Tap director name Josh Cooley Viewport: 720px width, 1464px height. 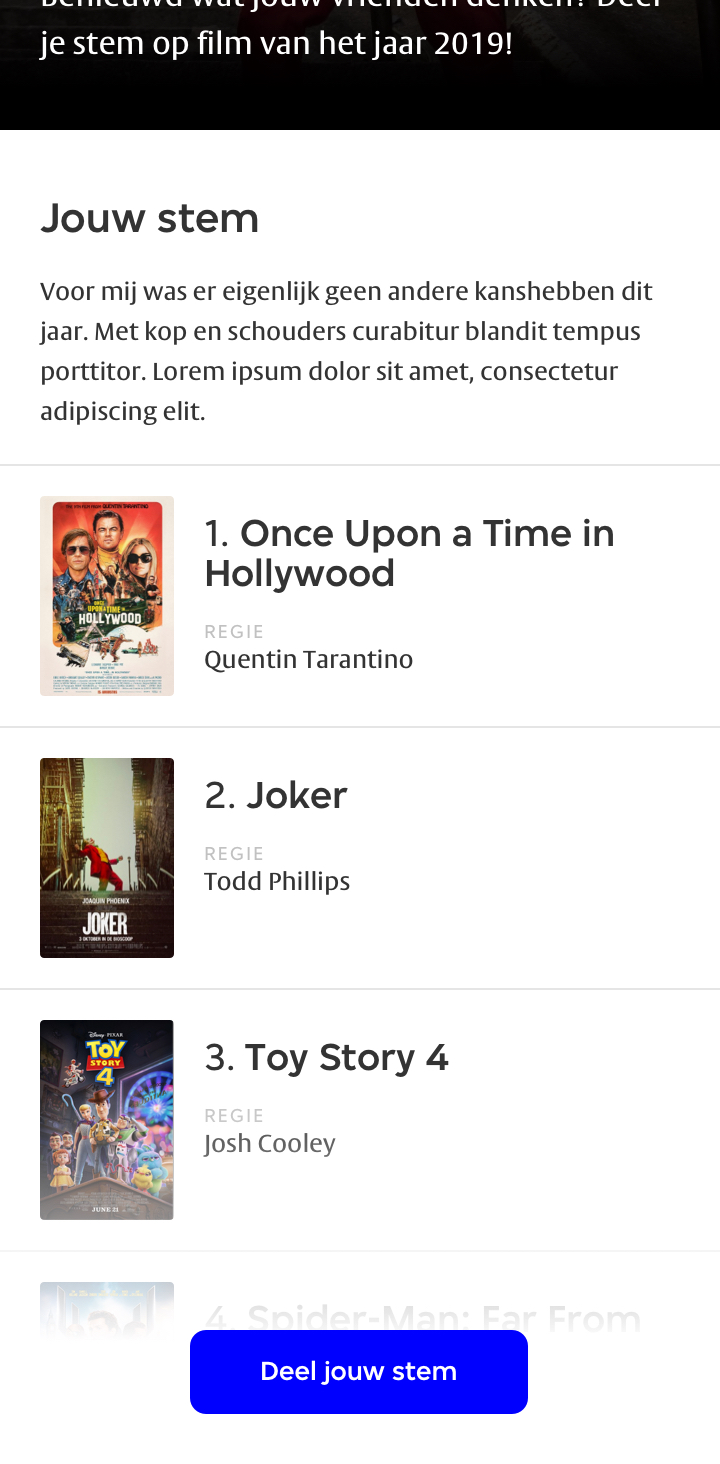pos(270,1143)
